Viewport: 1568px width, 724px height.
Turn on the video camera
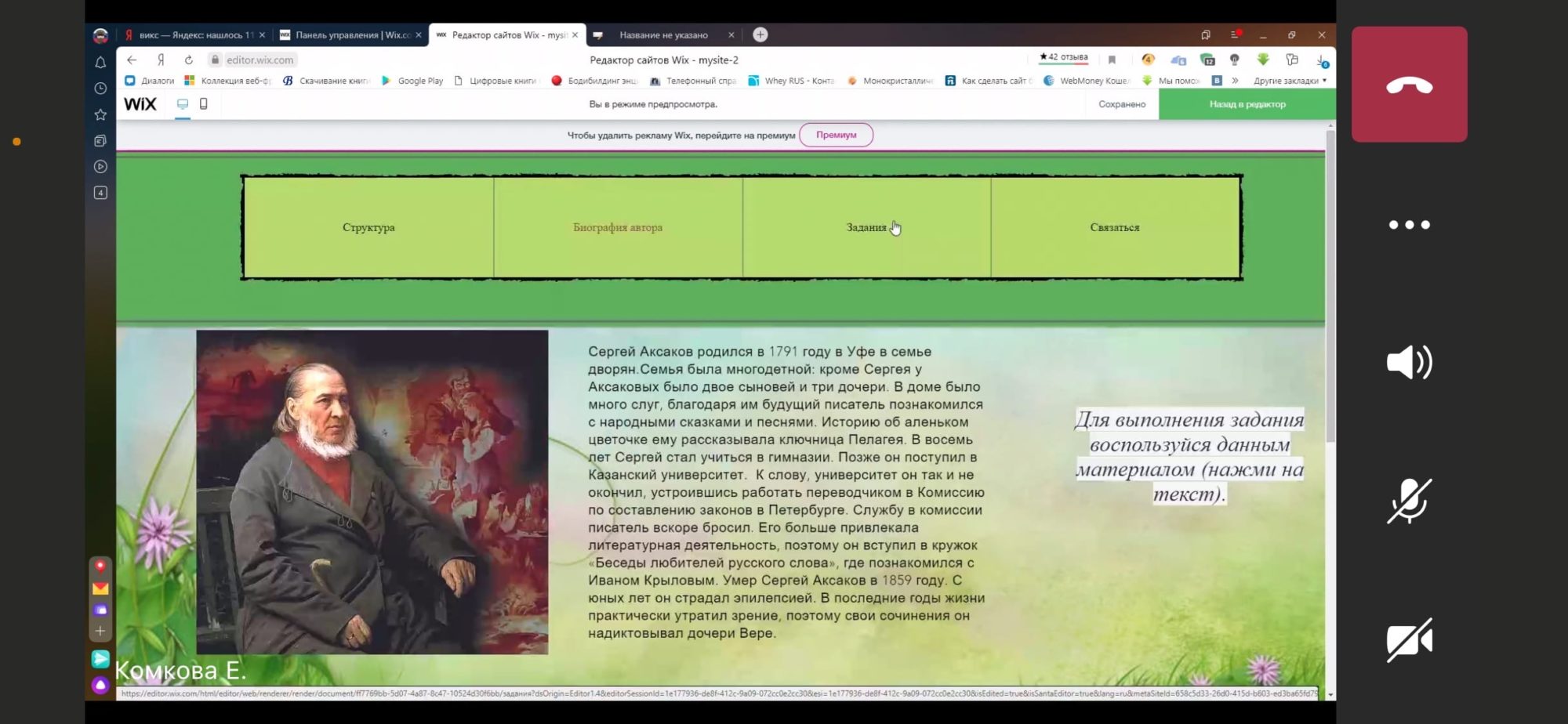(x=1409, y=640)
